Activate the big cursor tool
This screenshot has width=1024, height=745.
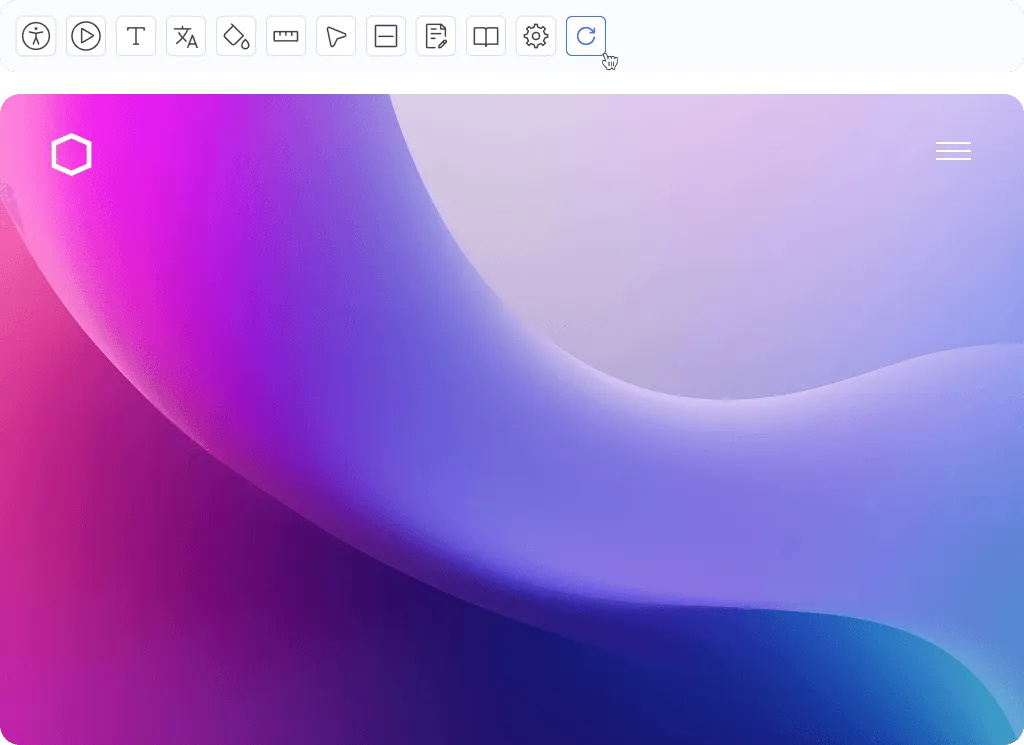[x=335, y=36]
